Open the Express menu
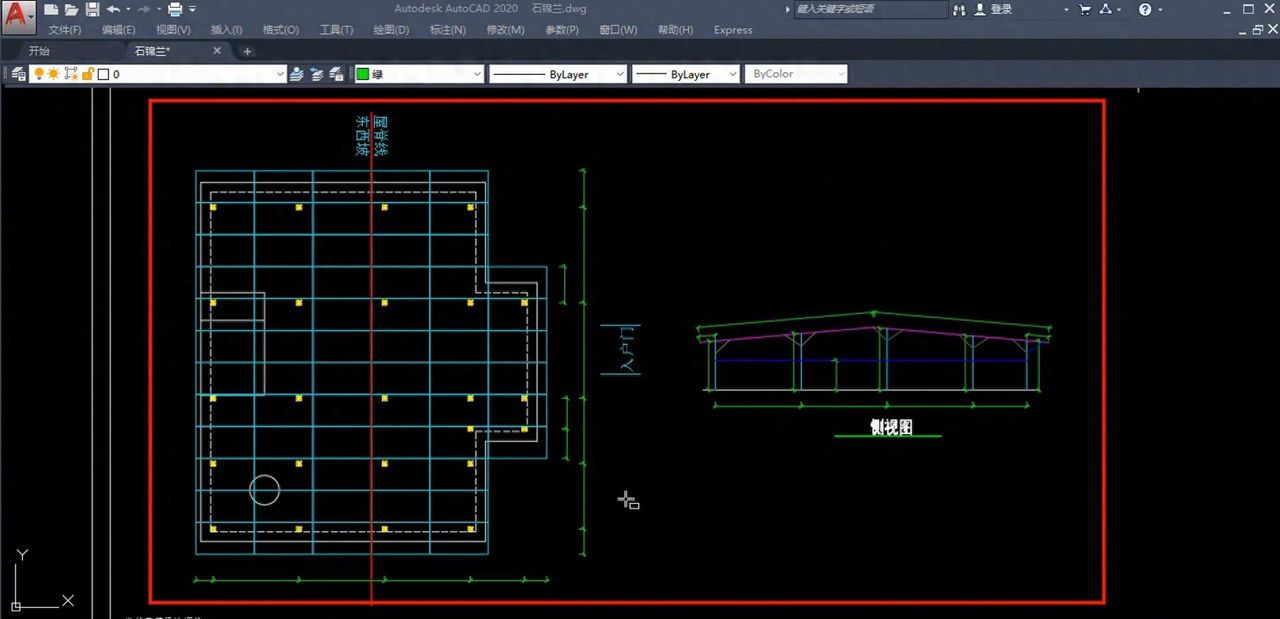The image size is (1280, 619). [x=733, y=30]
